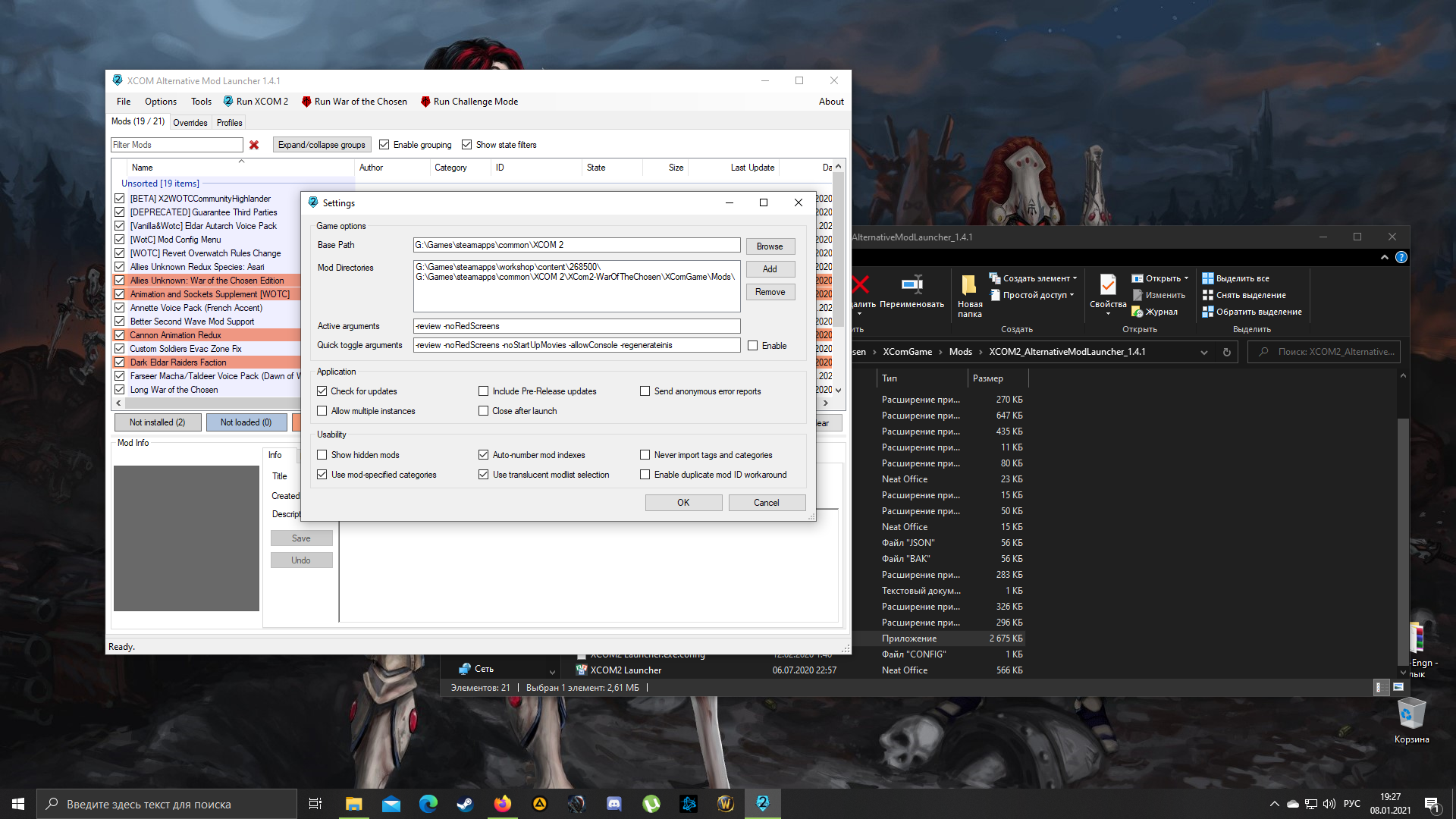Click Add mod directory button

click(770, 269)
